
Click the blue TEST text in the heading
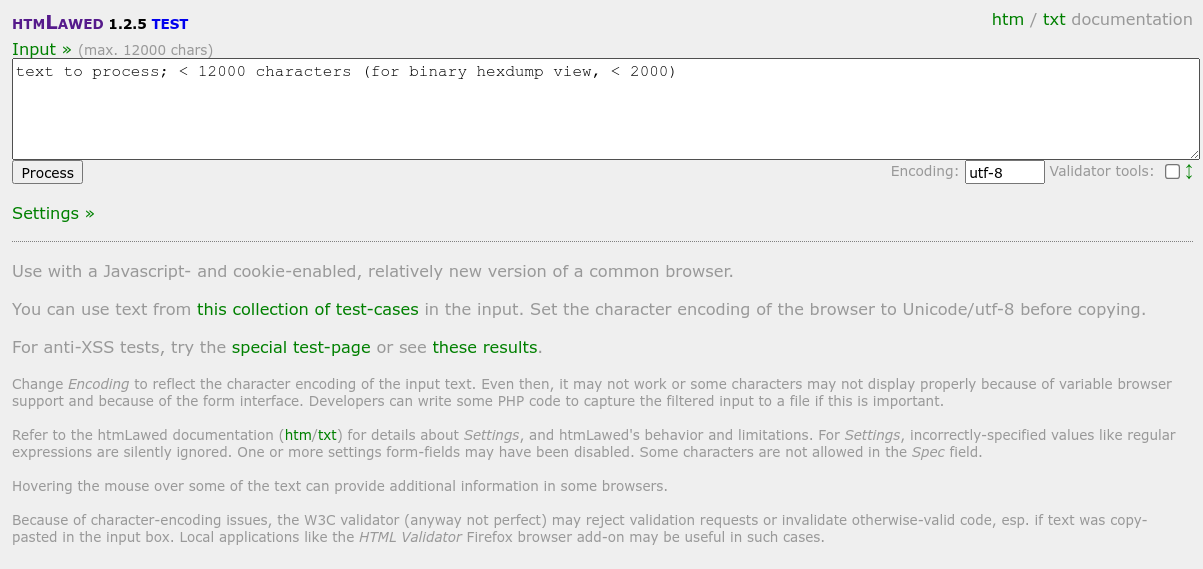tap(170, 24)
